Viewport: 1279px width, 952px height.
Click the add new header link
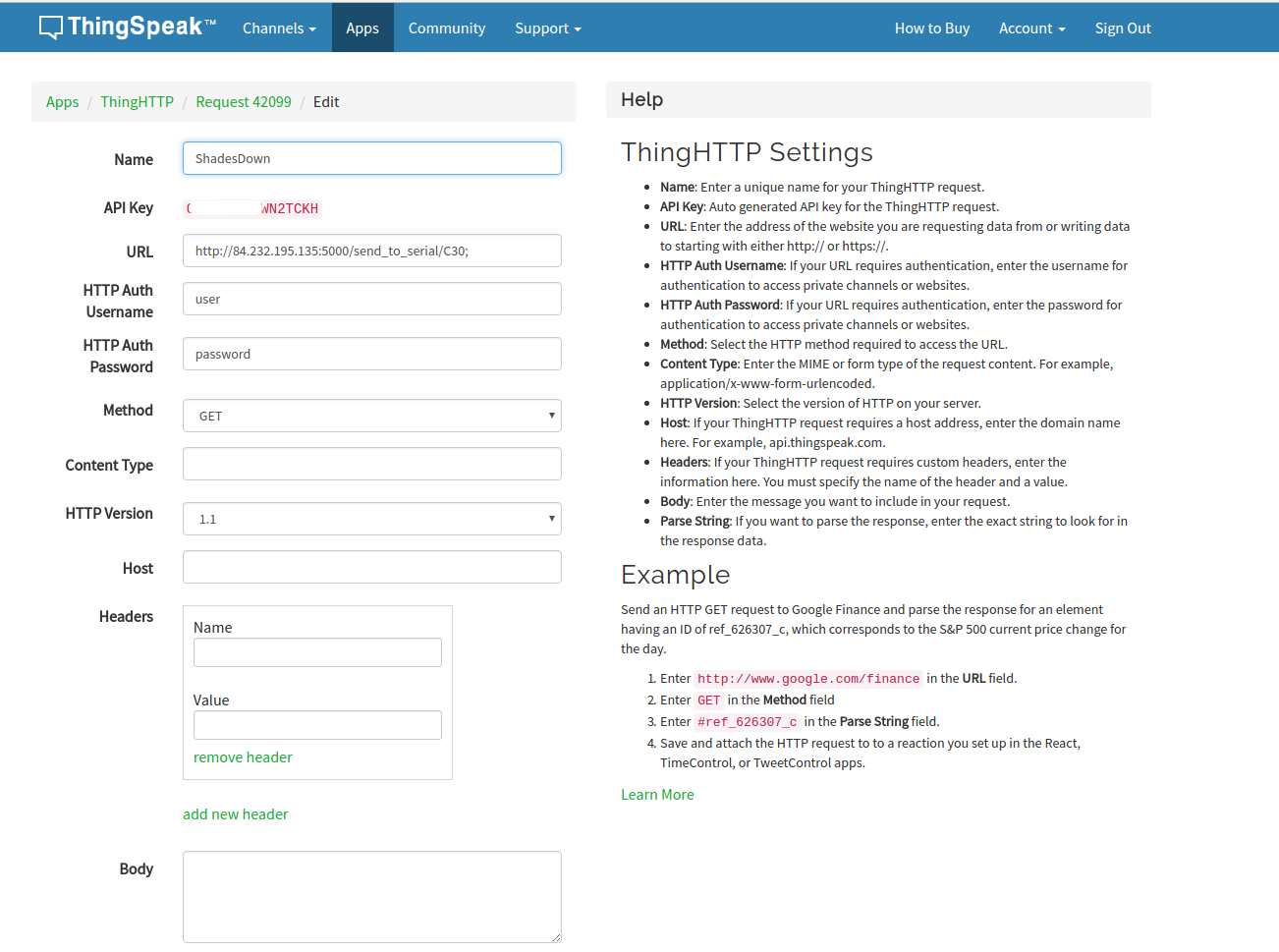(236, 814)
